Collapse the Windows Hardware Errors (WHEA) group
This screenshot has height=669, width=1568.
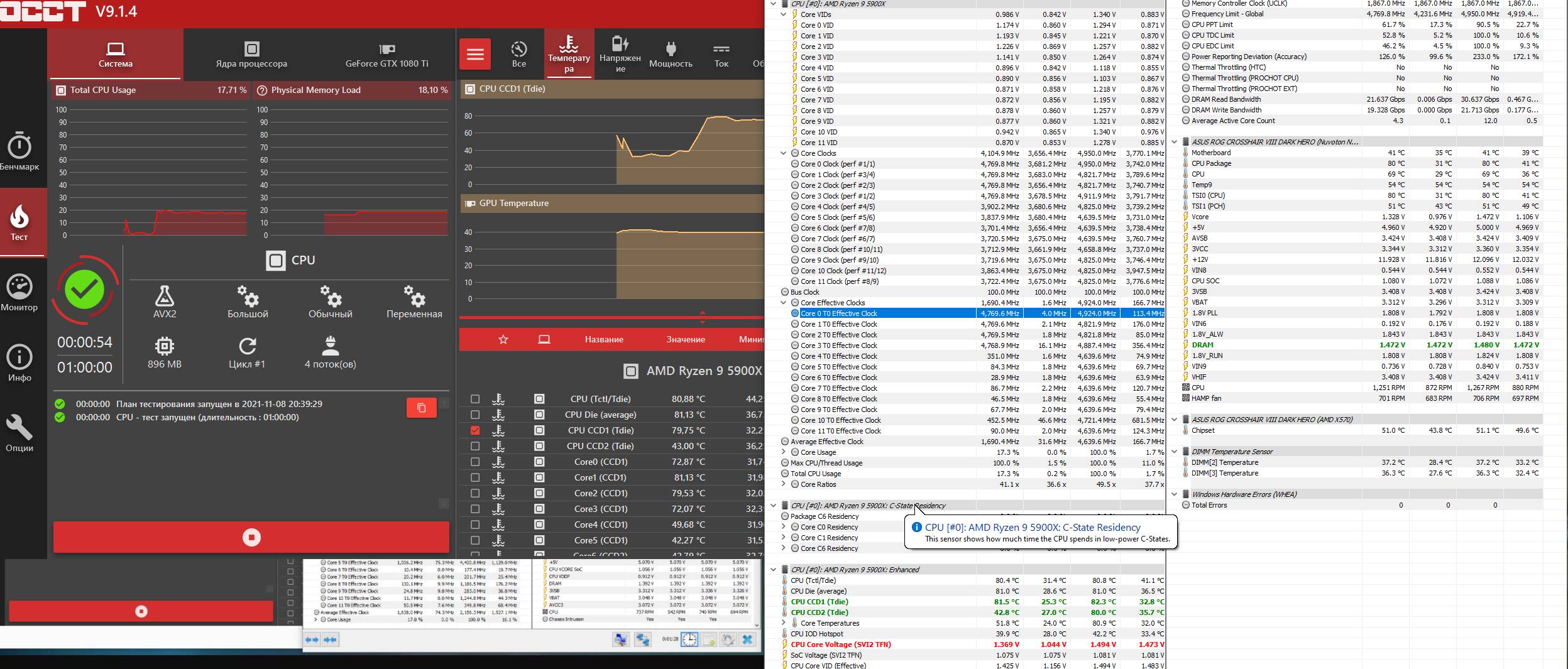(1174, 494)
